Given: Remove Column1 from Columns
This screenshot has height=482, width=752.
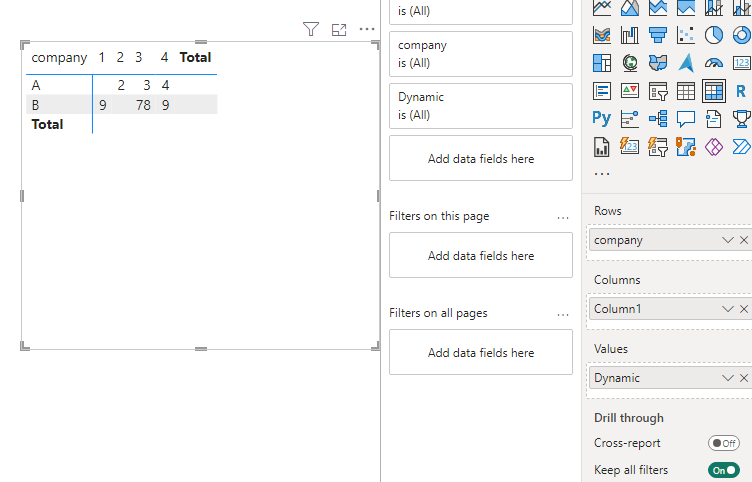Looking at the screenshot, I should pos(744,309).
